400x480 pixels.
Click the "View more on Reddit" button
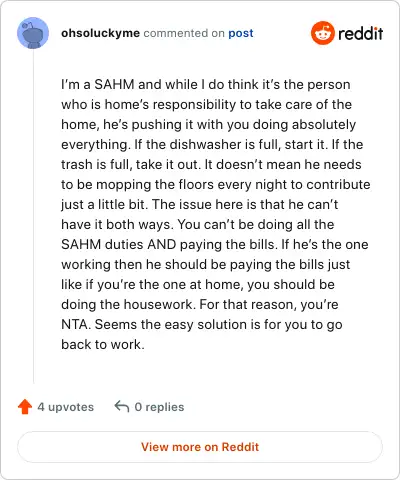(x=200, y=447)
